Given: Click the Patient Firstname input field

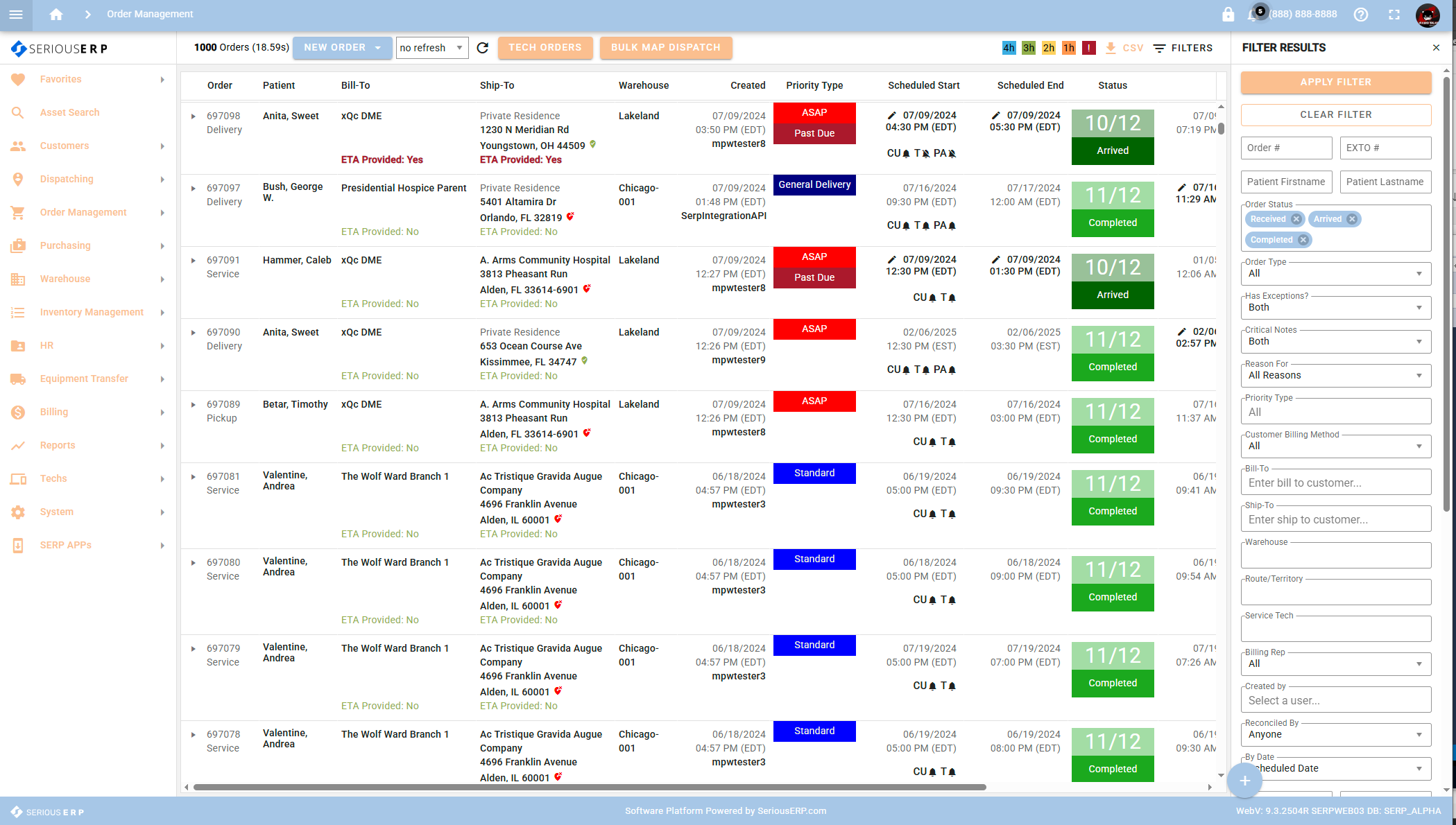Looking at the screenshot, I should tap(1286, 182).
